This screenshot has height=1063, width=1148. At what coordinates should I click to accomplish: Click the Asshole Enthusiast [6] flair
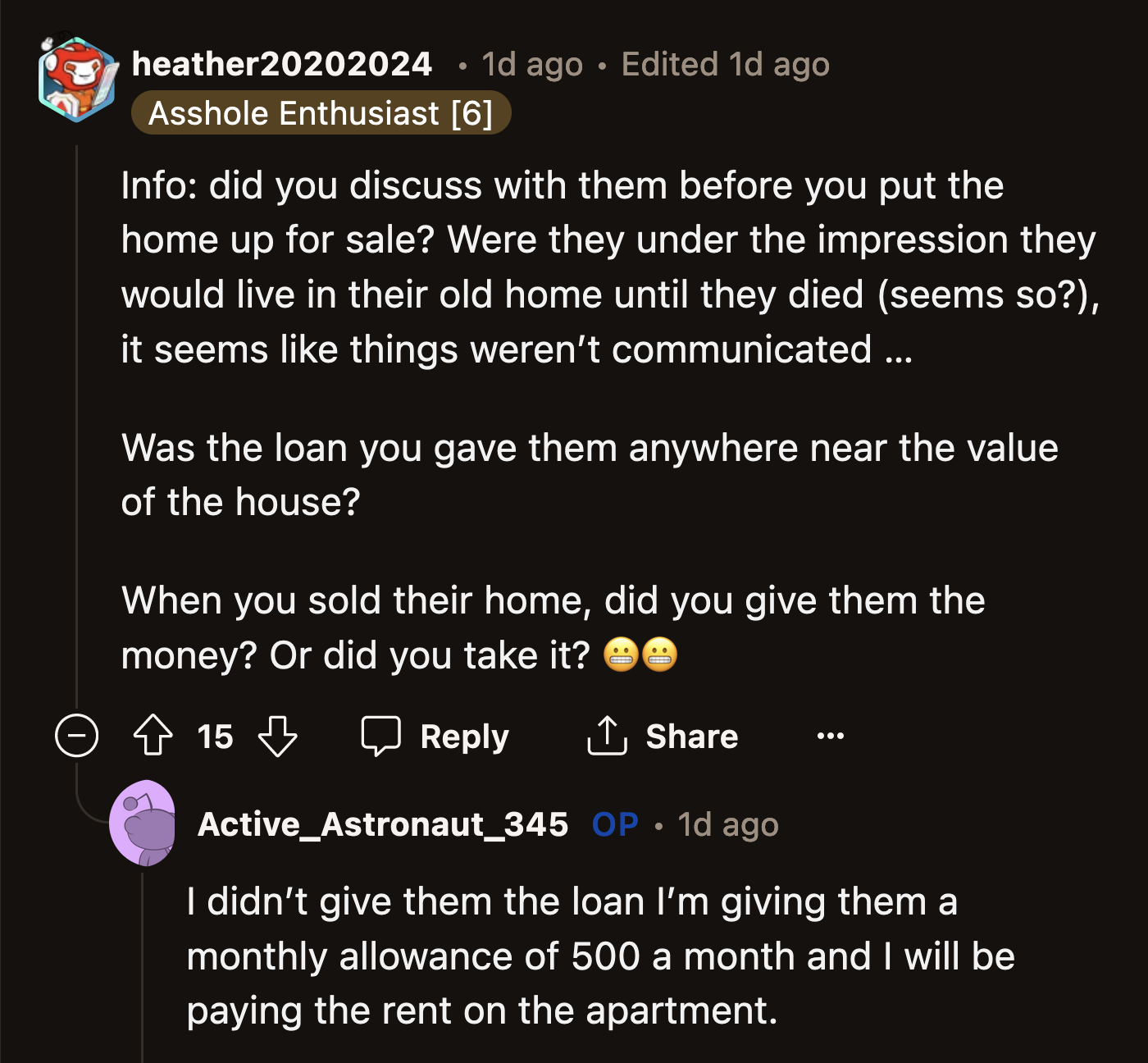(321, 112)
